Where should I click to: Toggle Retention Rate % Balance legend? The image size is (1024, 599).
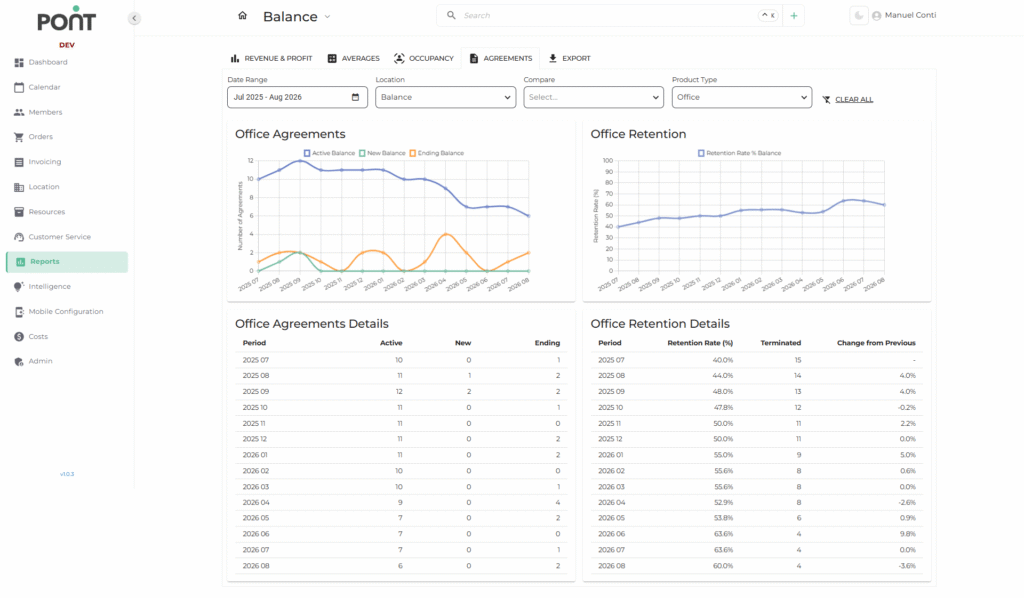click(738, 153)
